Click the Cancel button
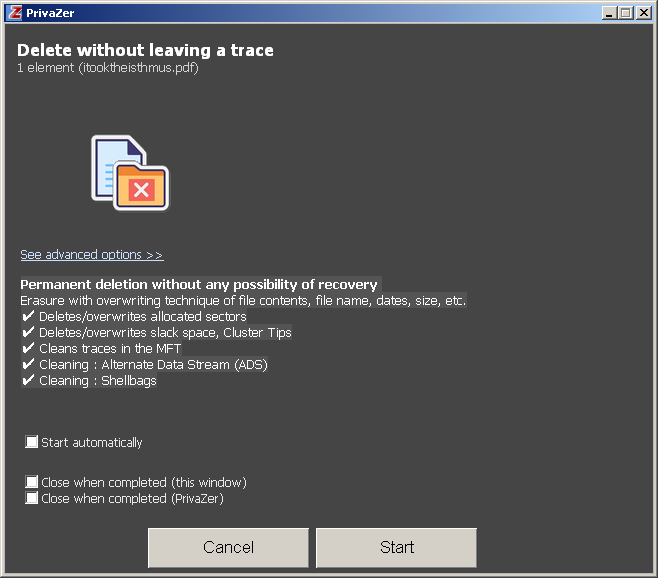 point(228,547)
